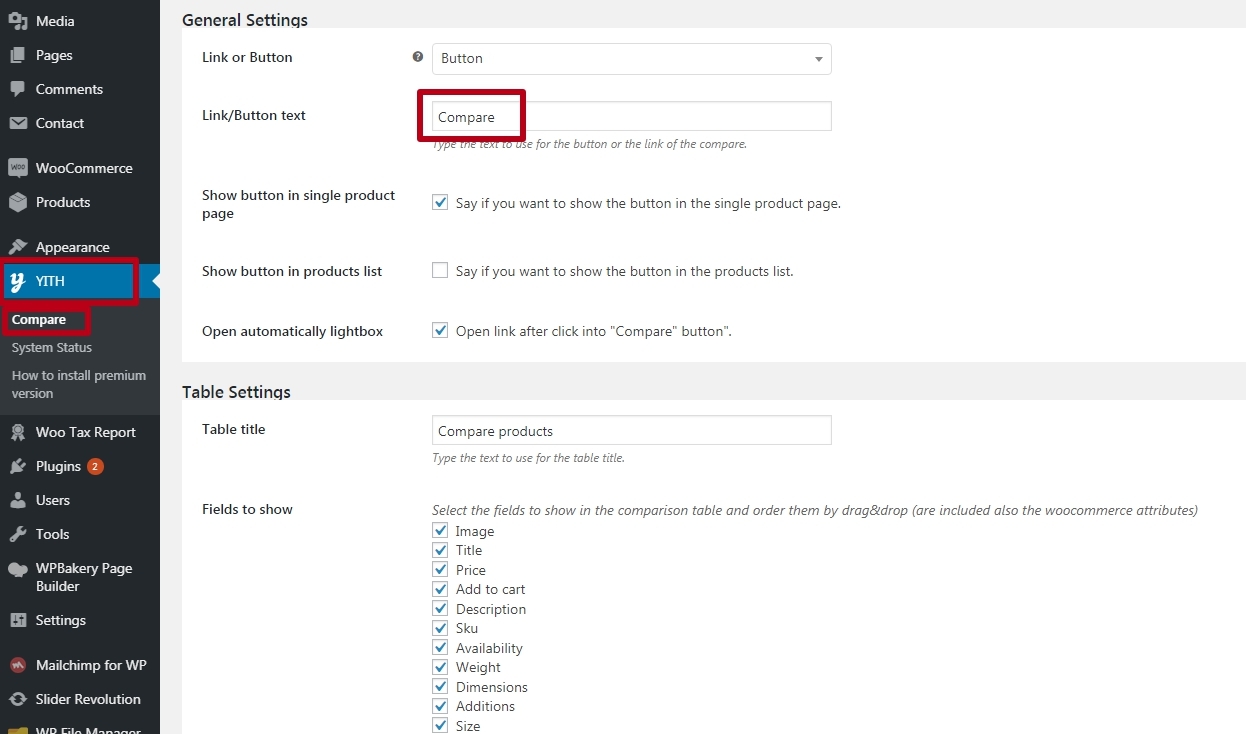The image size is (1246, 734).
Task: Open How to install premium version
Action: coord(79,384)
